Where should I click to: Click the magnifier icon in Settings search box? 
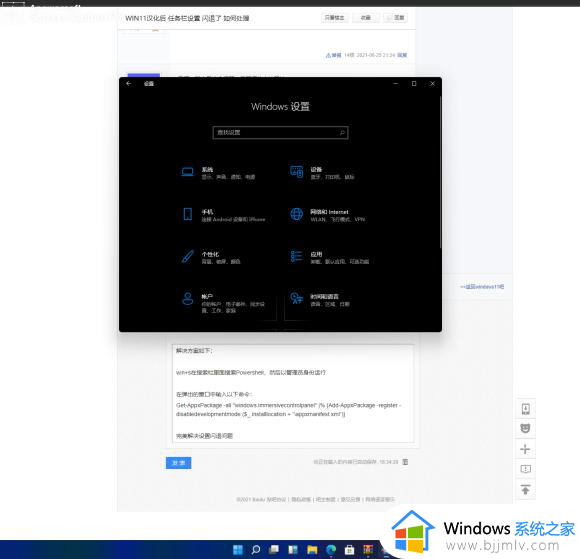(342, 132)
